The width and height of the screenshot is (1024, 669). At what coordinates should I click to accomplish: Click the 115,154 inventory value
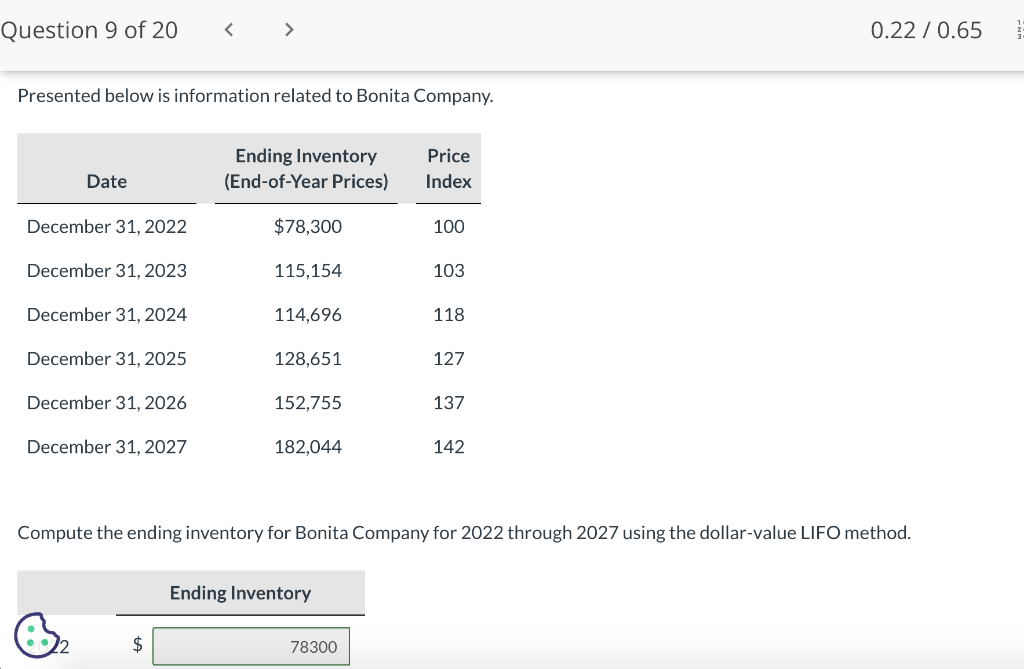[308, 270]
